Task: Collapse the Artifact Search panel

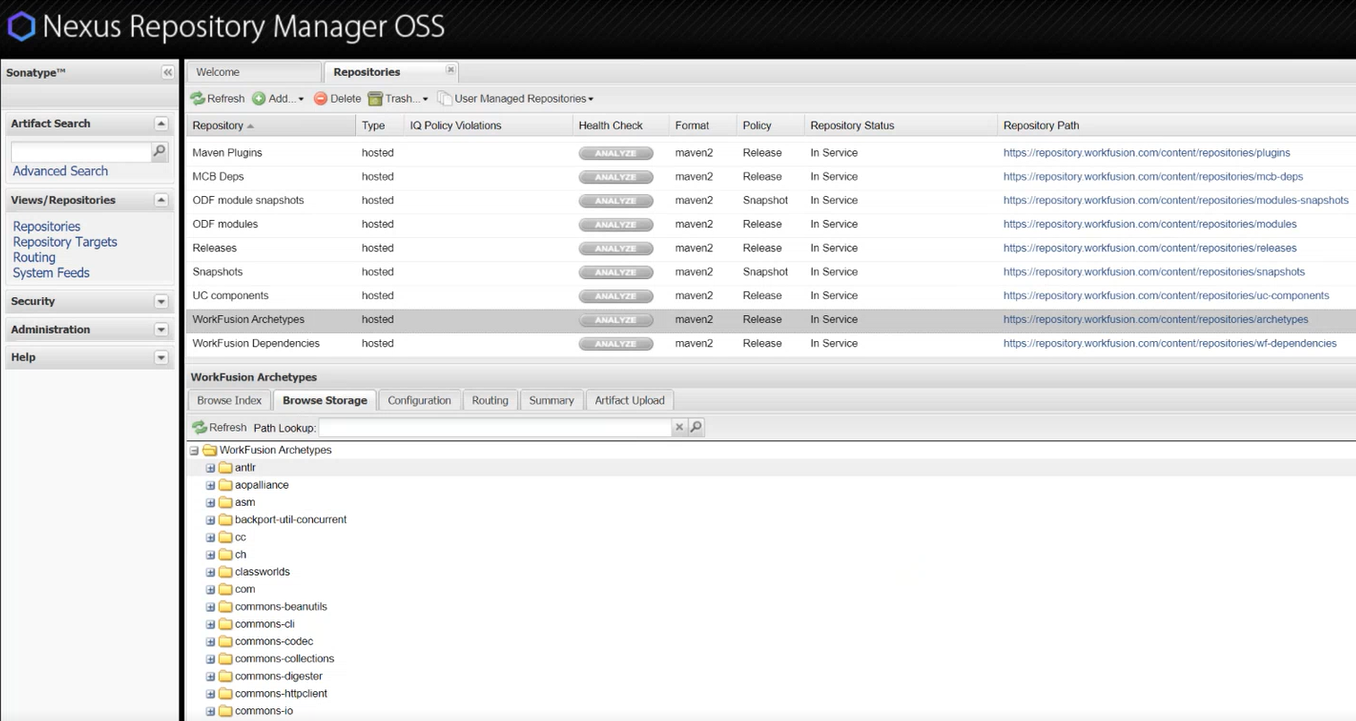Action: pyautogui.click(x=161, y=123)
